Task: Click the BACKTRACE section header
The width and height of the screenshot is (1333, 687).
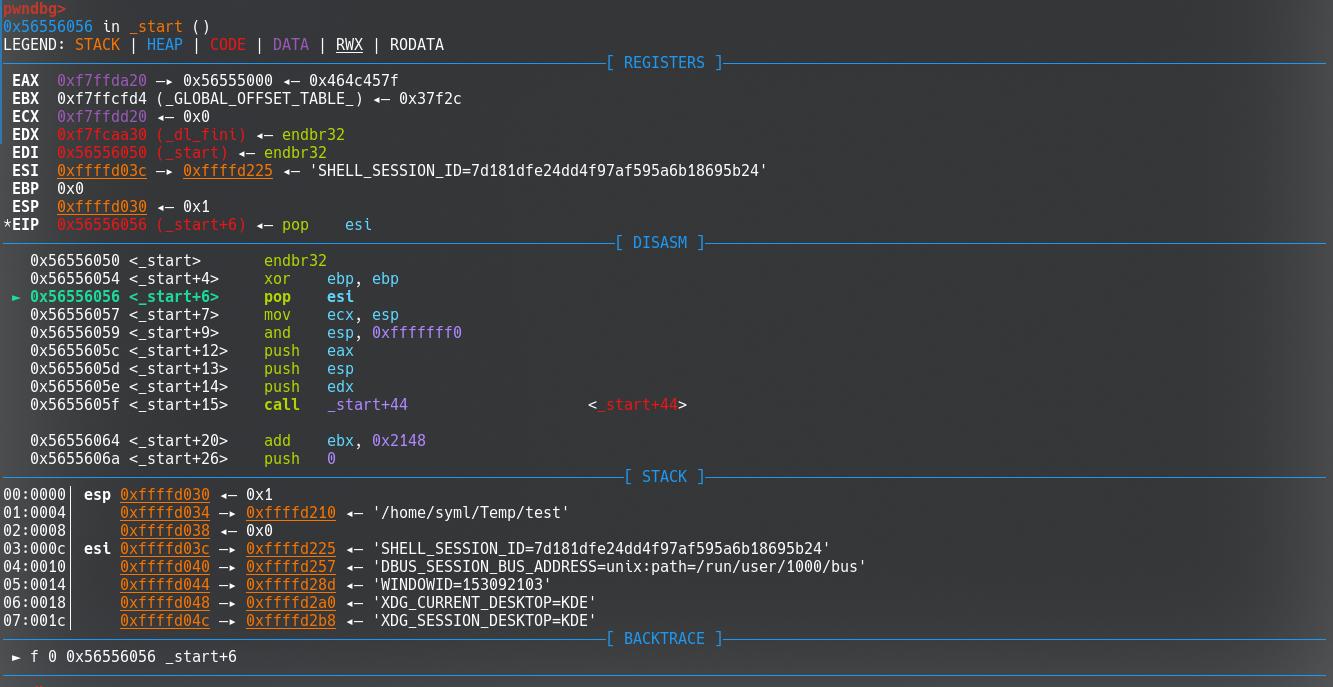Action: pos(664,638)
